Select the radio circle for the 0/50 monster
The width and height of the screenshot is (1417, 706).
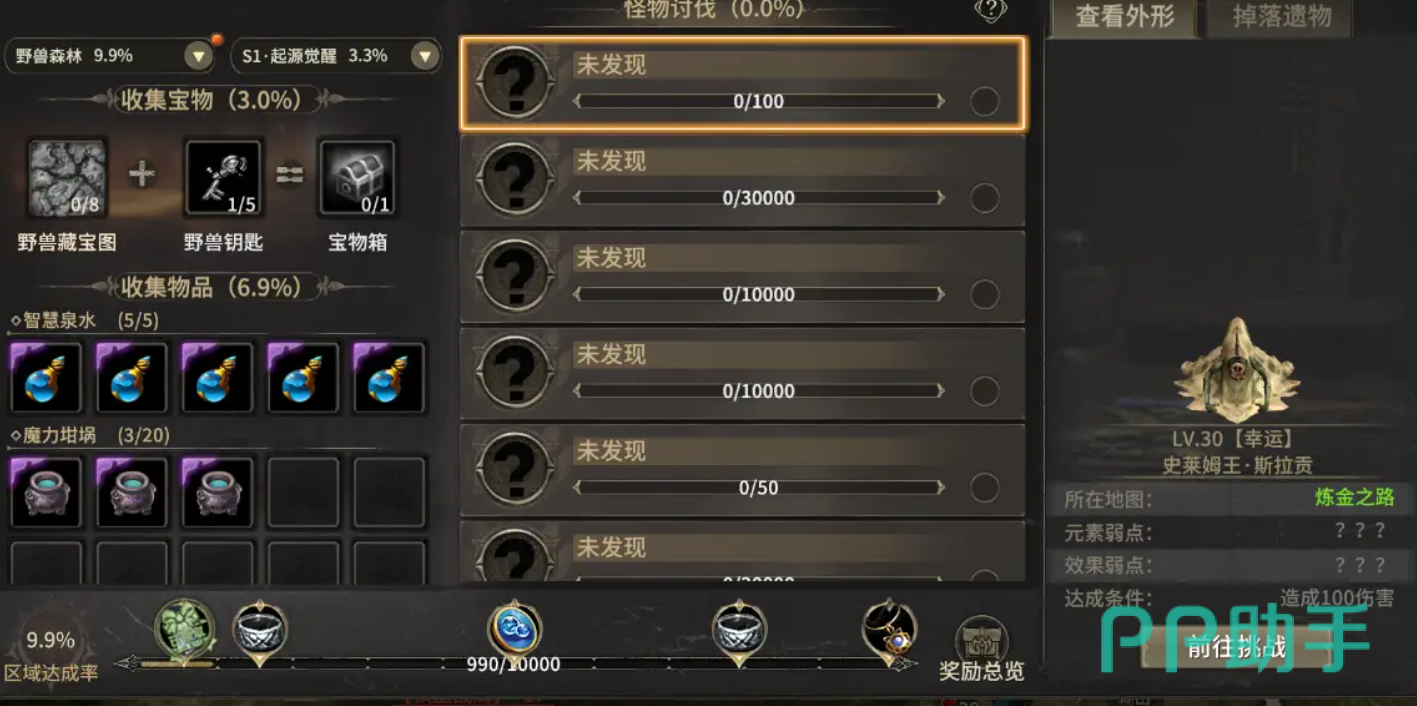[985, 487]
